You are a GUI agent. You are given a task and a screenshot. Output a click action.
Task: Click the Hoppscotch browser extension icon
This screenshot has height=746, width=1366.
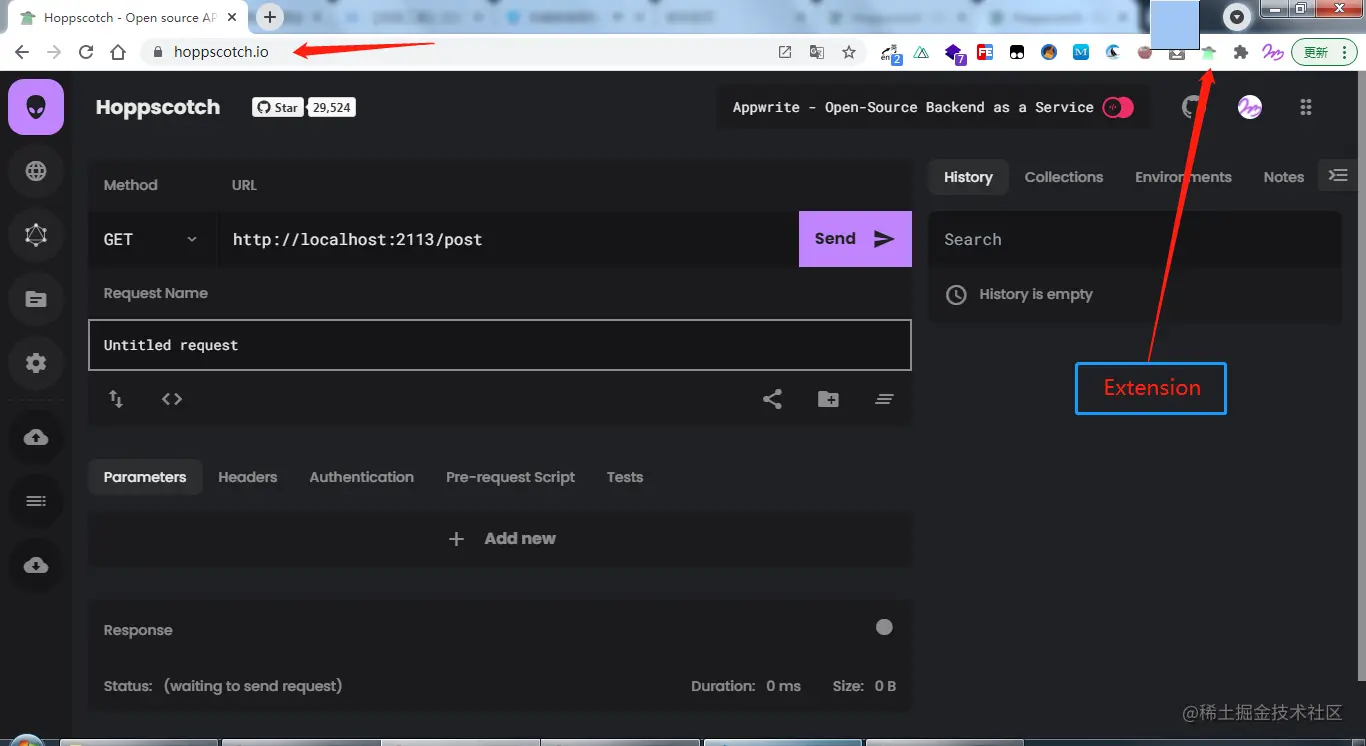point(1209,52)
